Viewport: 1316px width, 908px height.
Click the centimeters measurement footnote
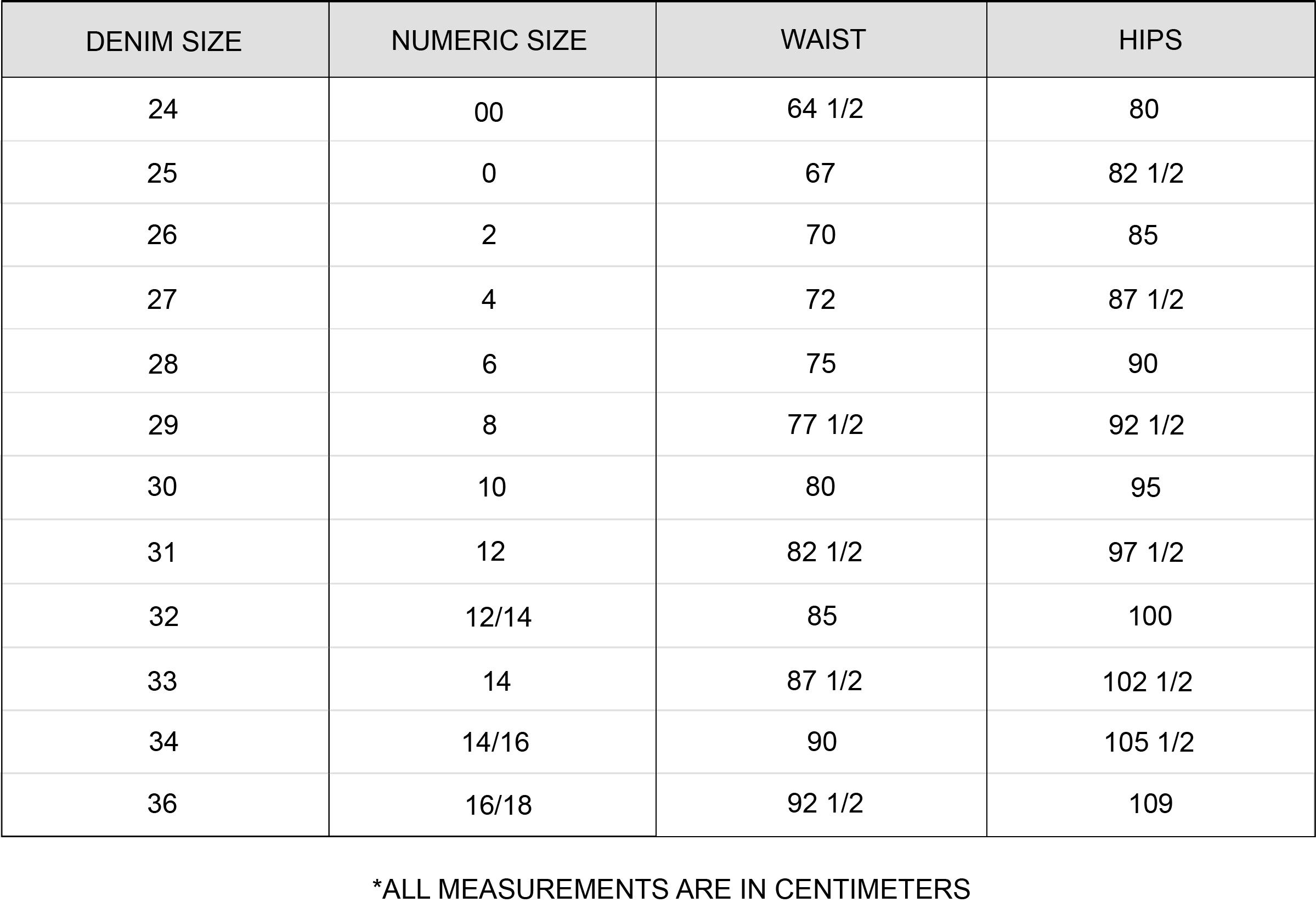point(671,889)
